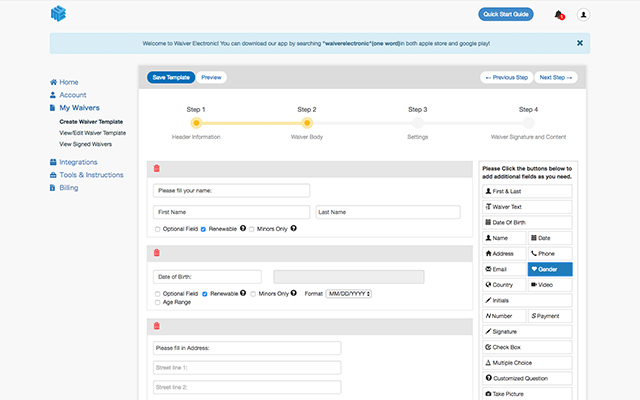Uncheck Renewable in Date of Birth block
The image size is (640, 400).
[204, 294]
